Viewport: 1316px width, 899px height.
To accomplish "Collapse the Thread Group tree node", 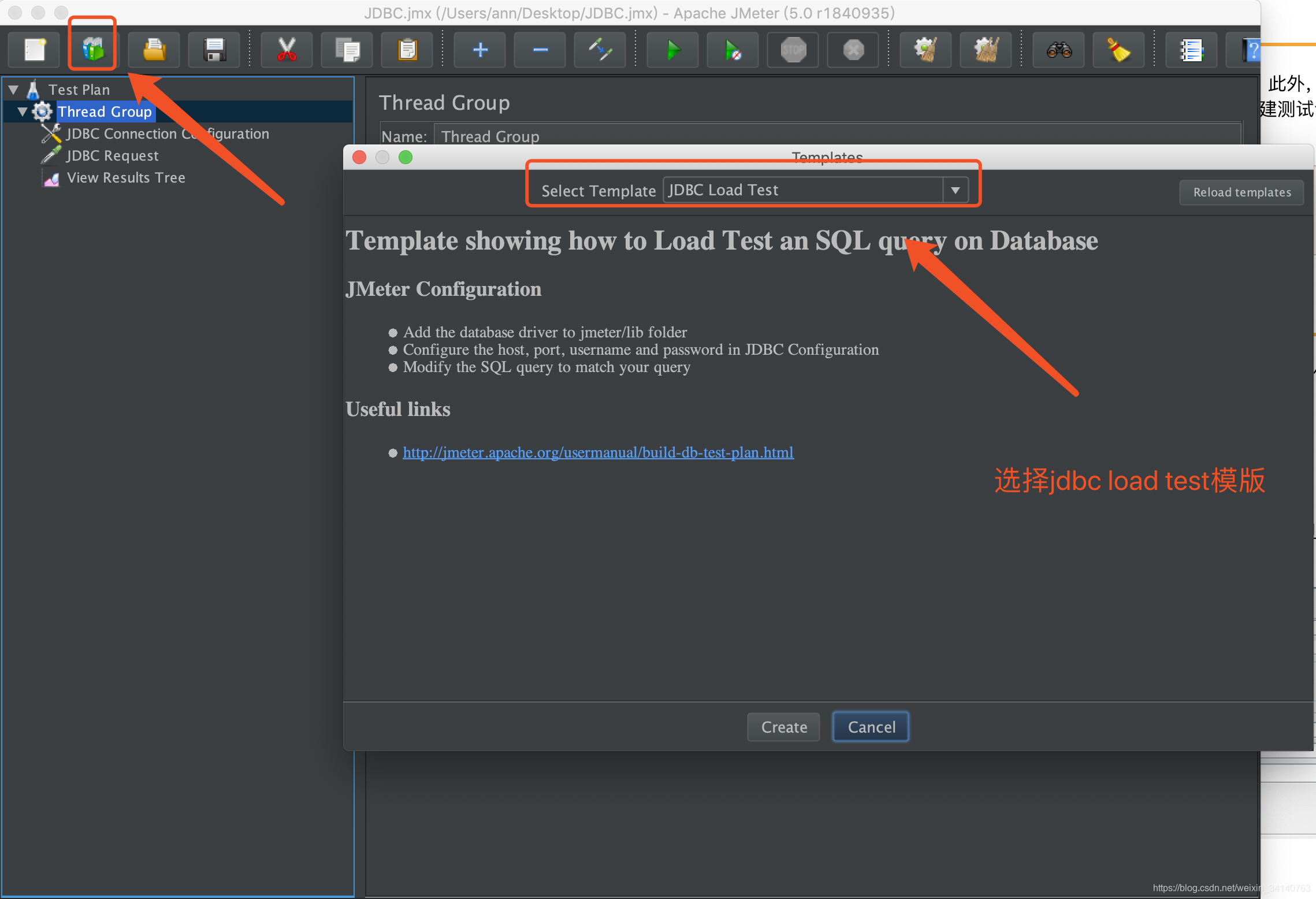I will pyautogui.click(x=23, y=112).
